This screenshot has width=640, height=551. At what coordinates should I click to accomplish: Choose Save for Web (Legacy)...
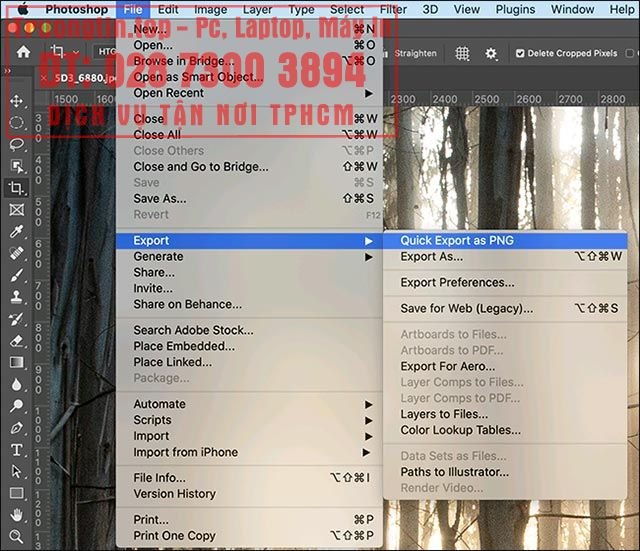tap(505, 309)
